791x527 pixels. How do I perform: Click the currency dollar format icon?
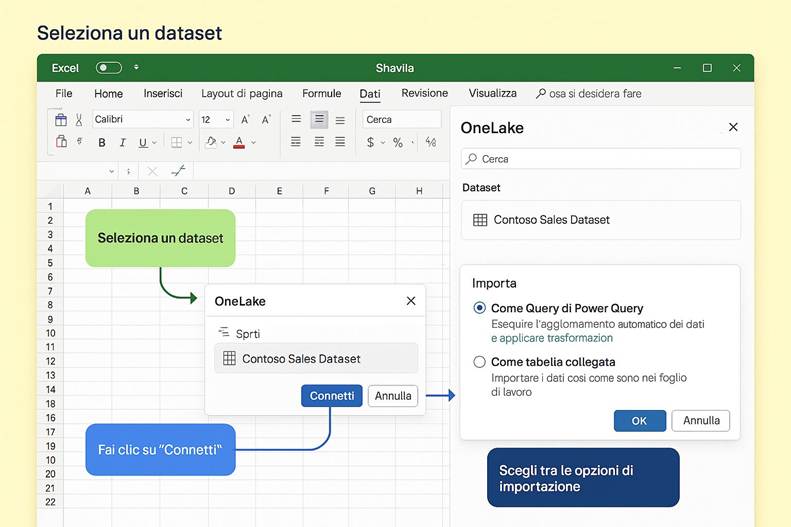point(371,143)
